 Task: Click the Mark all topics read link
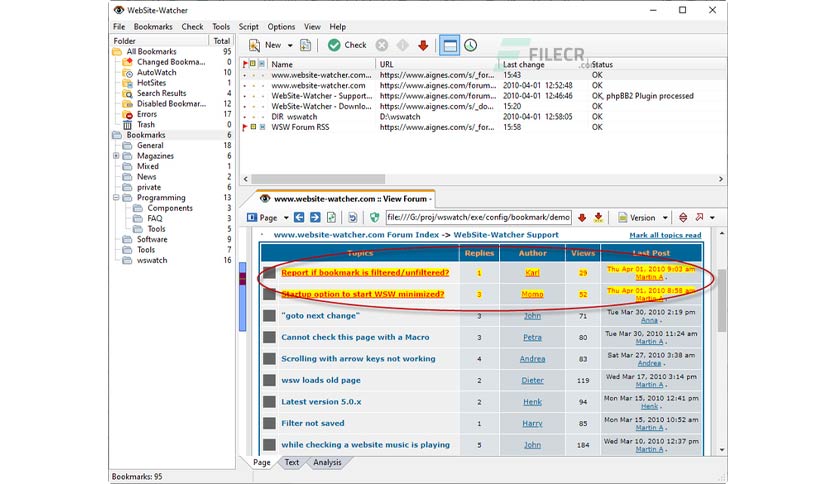665,235
